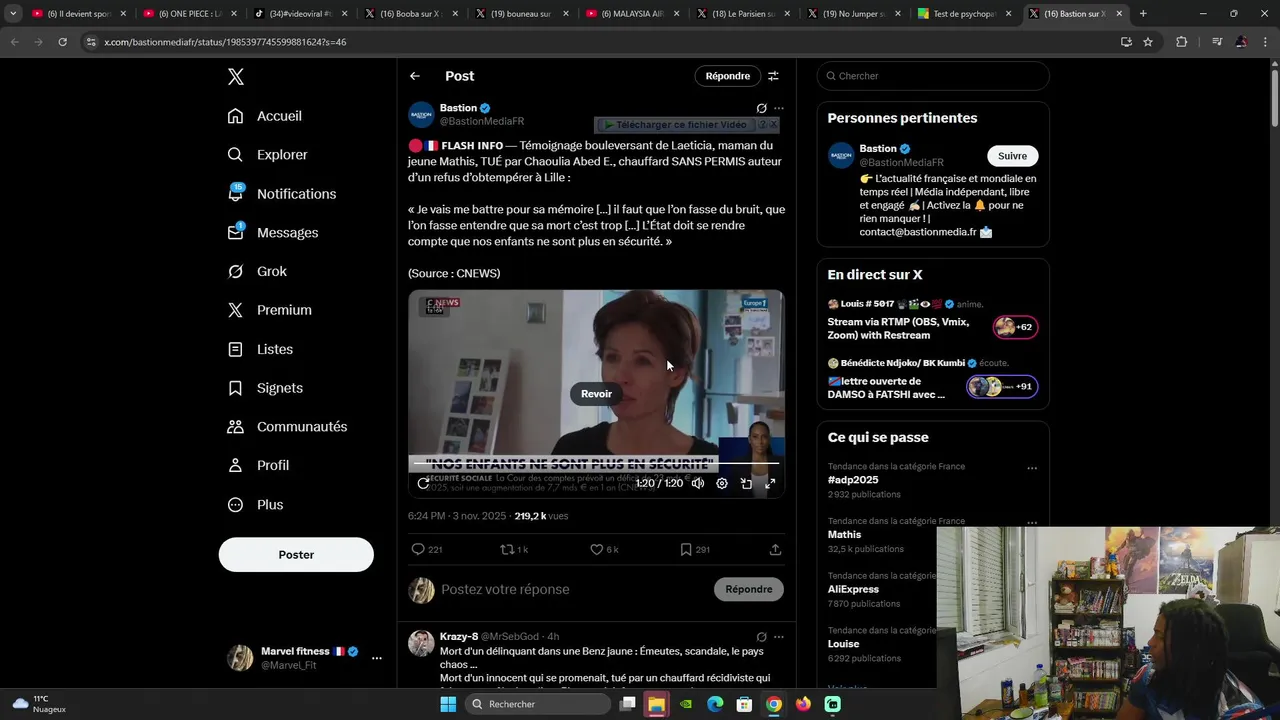Screen dimensions: 1280x720
Task: Go back with the Post header arrow
Action: tap(415, 76)
